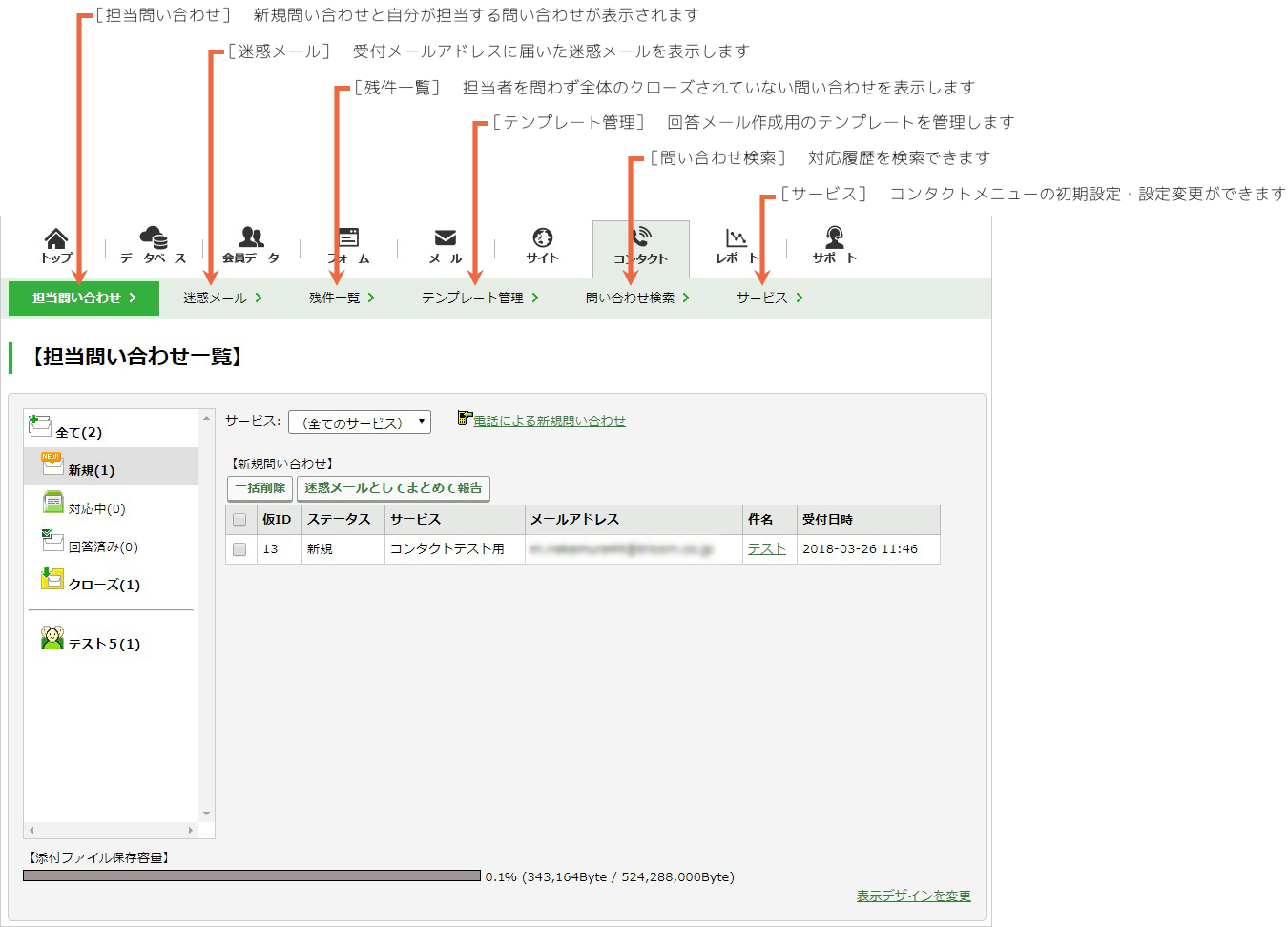
Task: Toggle the select-all checkbox in table header
Action: pyautogui.click(x=239, y=520)
